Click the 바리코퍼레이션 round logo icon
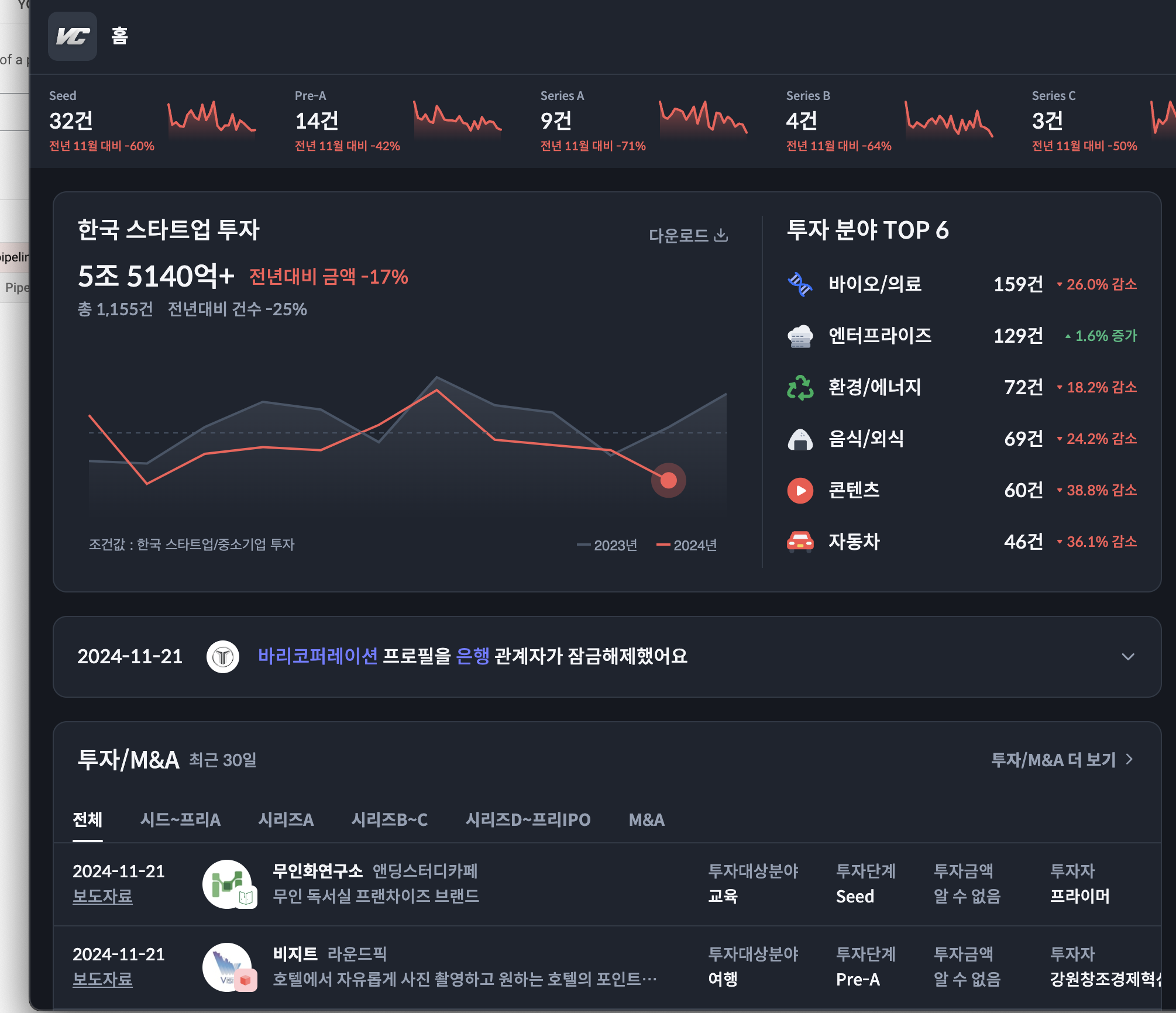Screen dimensions: 1176x1013 (223, 657)
